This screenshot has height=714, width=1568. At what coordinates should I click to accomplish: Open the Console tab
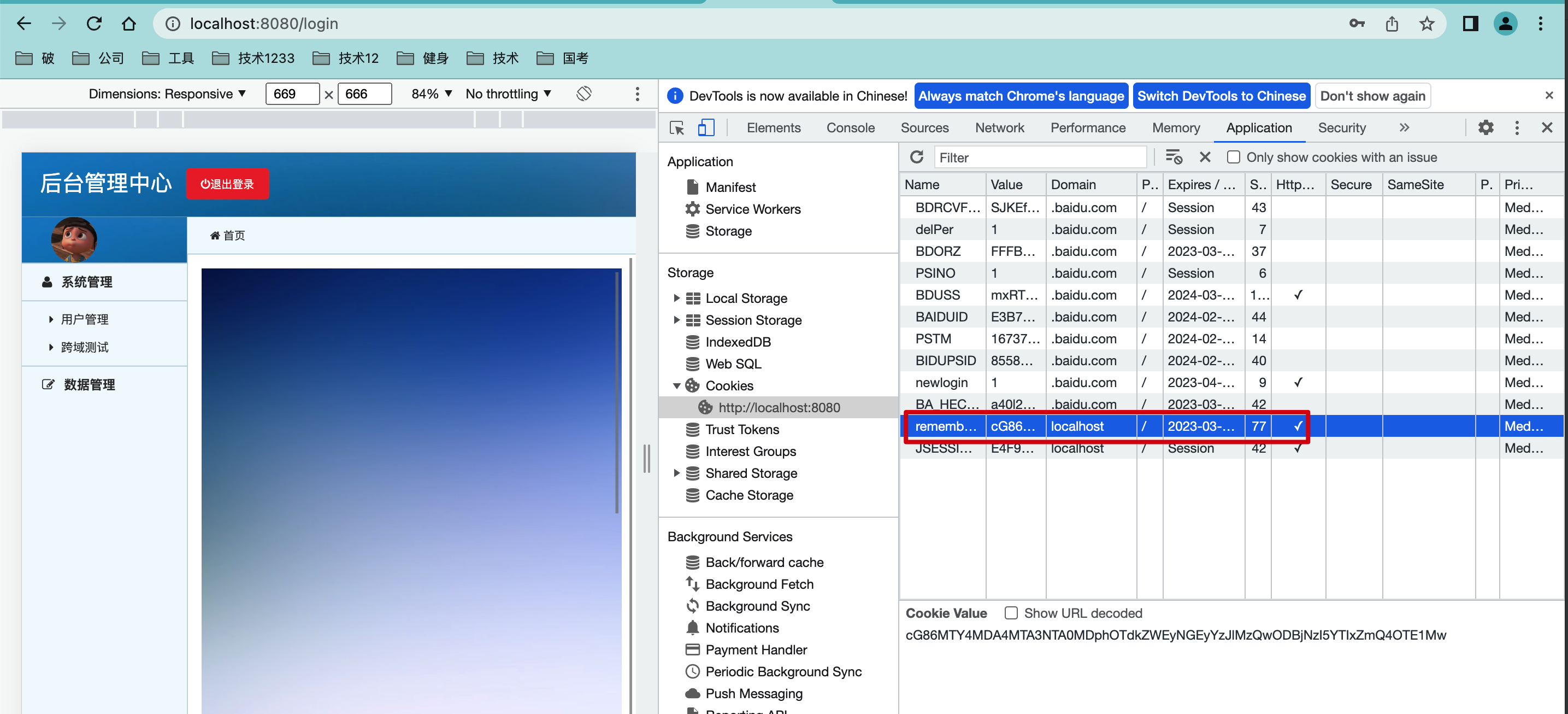pos(850,128)
